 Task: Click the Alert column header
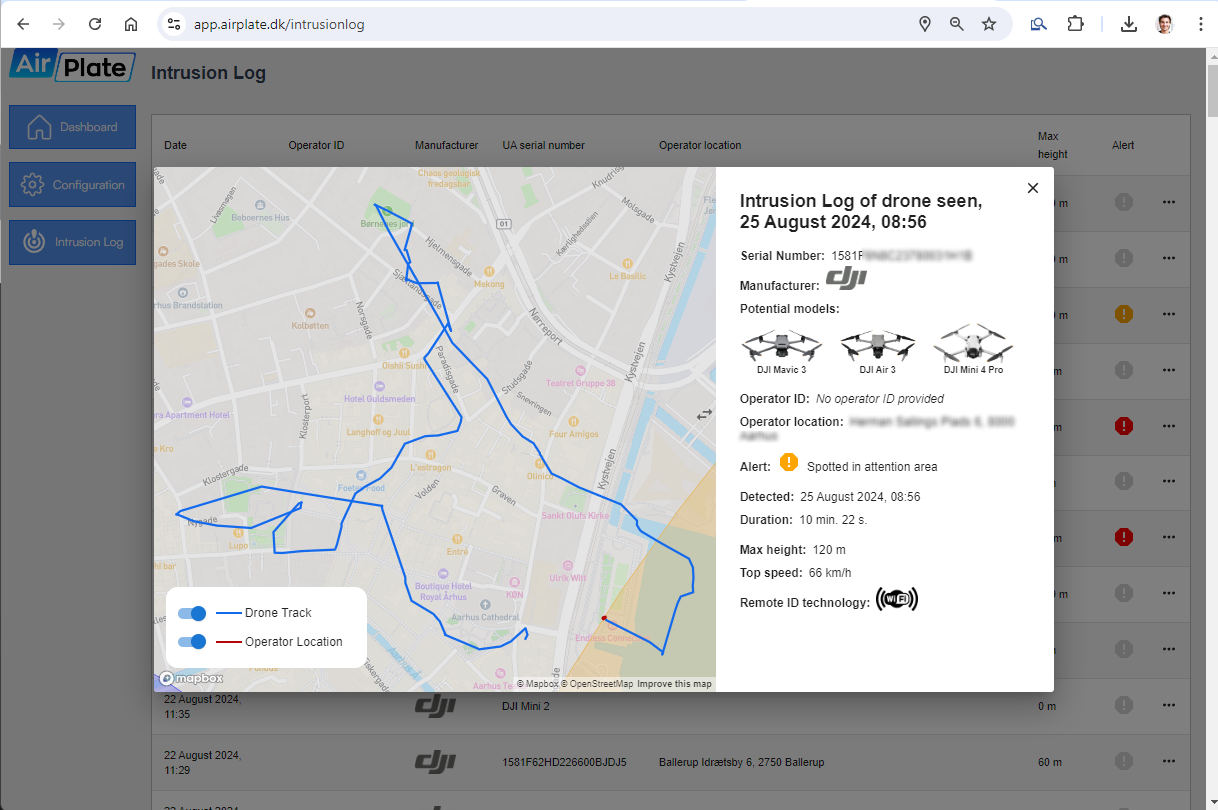[x=1123, y=145]
